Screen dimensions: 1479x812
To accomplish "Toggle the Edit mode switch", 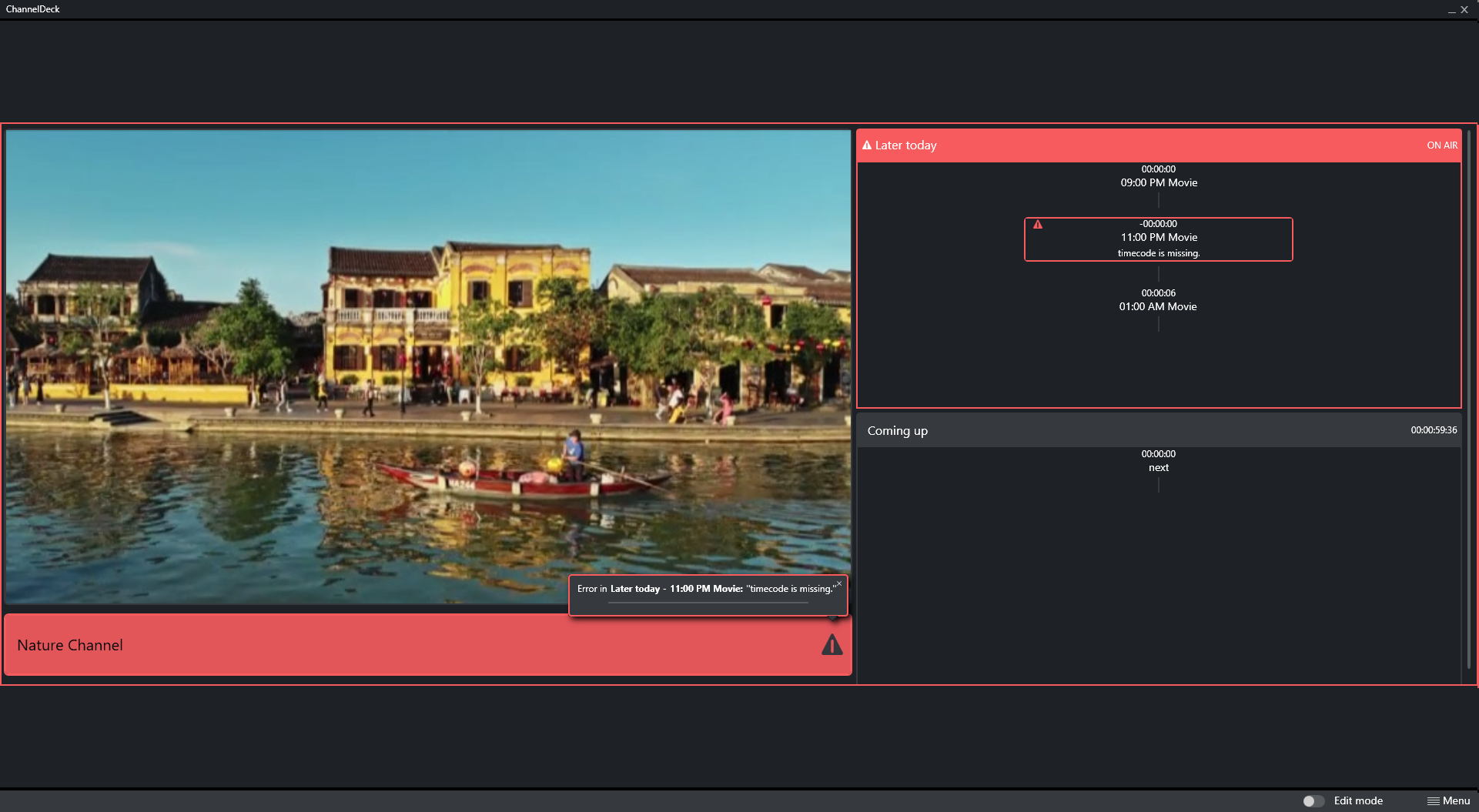I will [1313, 801].
